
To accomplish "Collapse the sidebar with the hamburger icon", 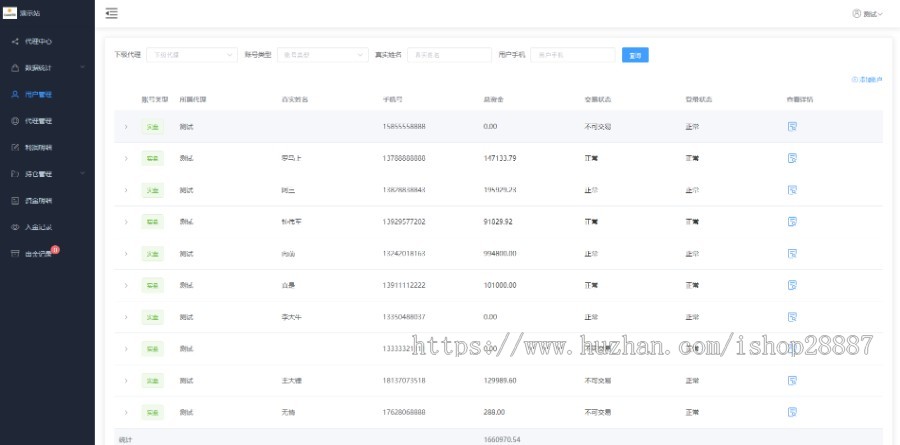I will pyautogui.click(x=111, y=13).
